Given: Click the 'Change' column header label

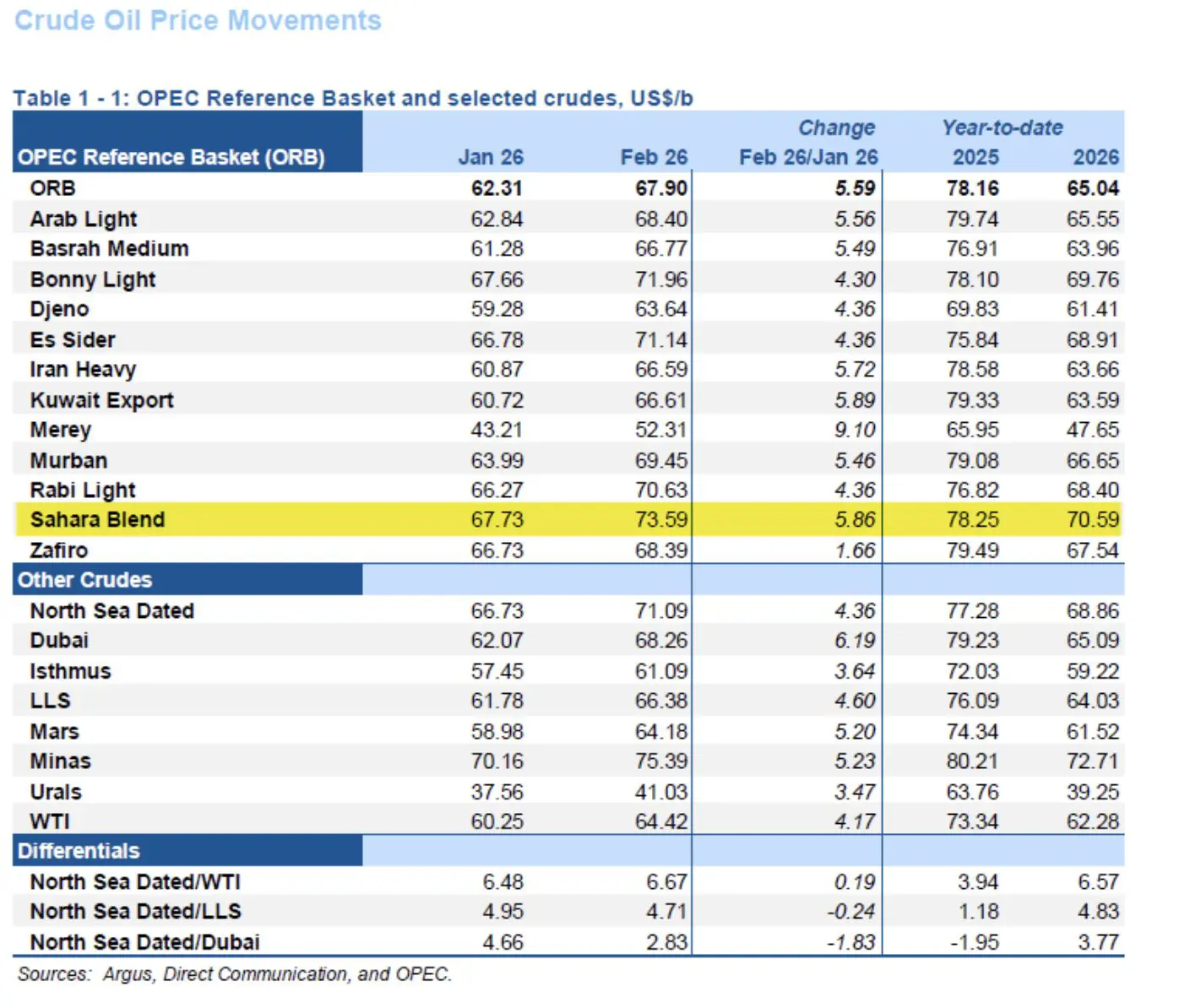Looking at the screenshot, I should click(x=835, y=127).
